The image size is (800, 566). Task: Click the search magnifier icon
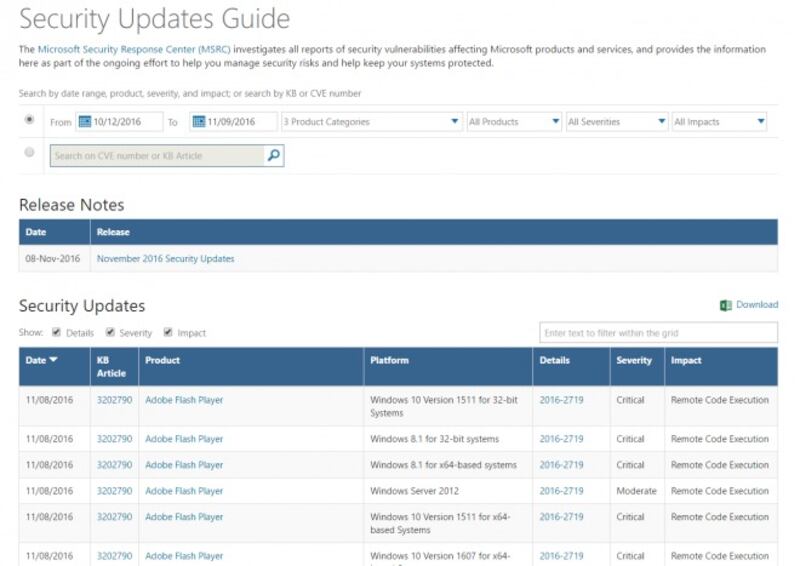(273, 155)
